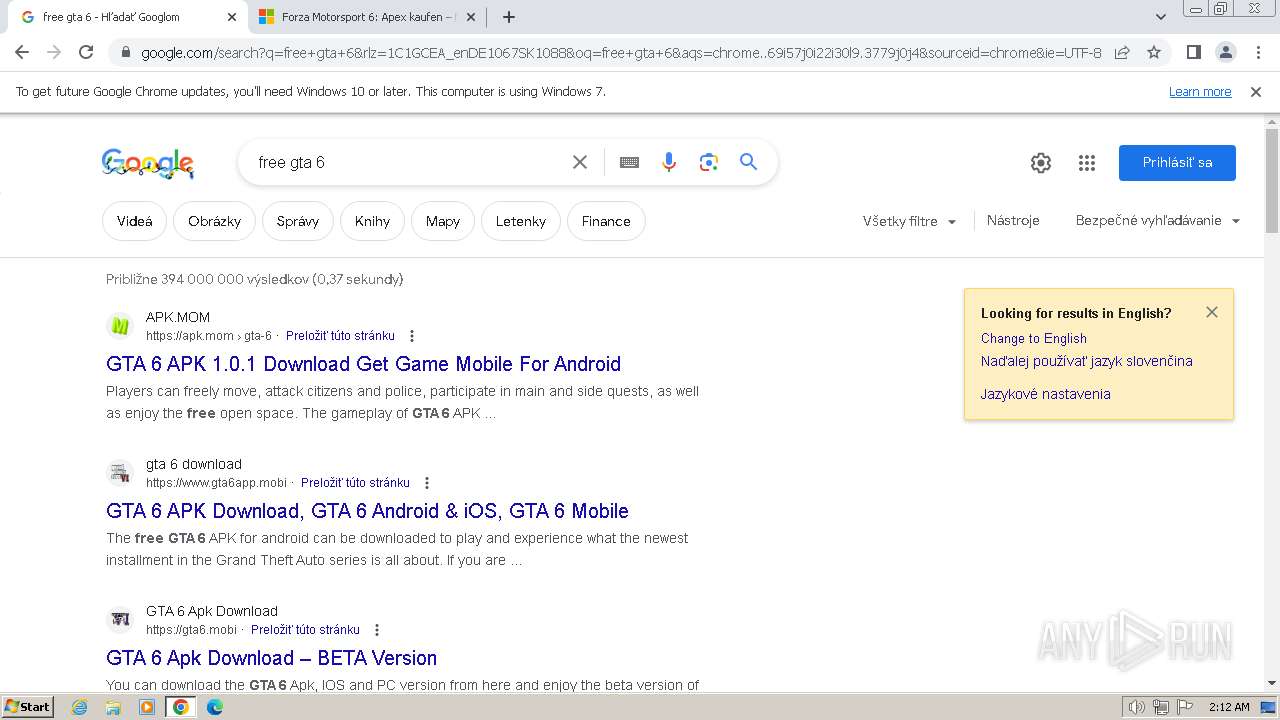
Task: Open Jazykové nastavenia language settings
Action: point(1045,394)
